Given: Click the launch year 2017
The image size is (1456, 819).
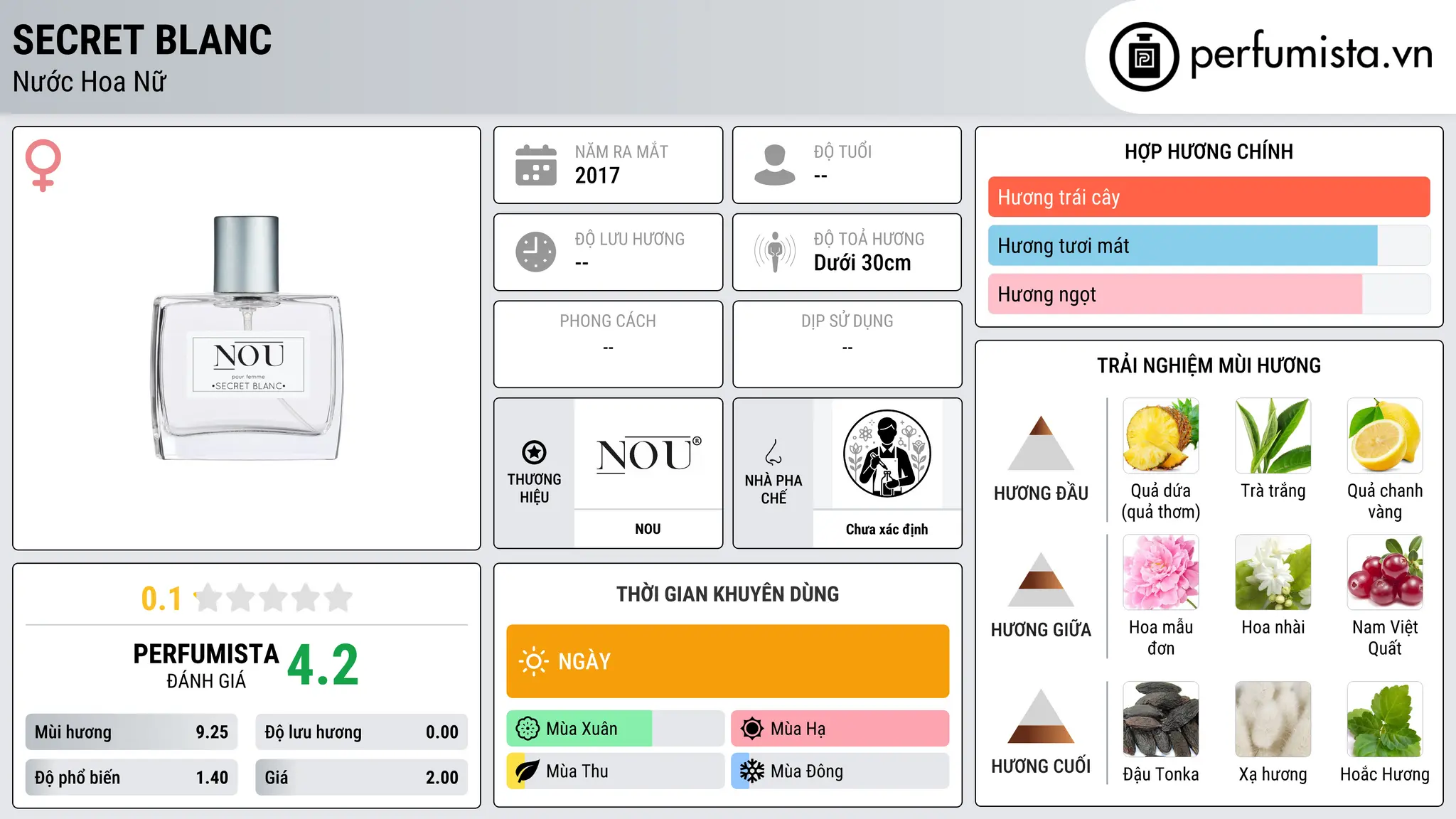Looking at the screenshot, I should [597, 176].
